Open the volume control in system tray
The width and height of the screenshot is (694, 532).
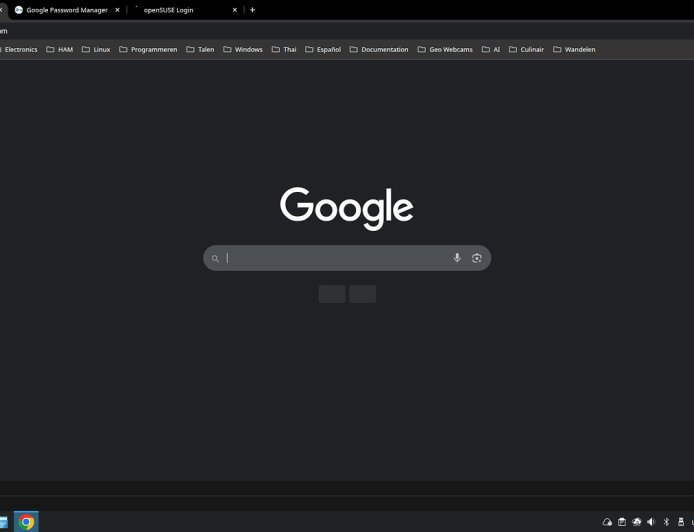click(650, 522)
